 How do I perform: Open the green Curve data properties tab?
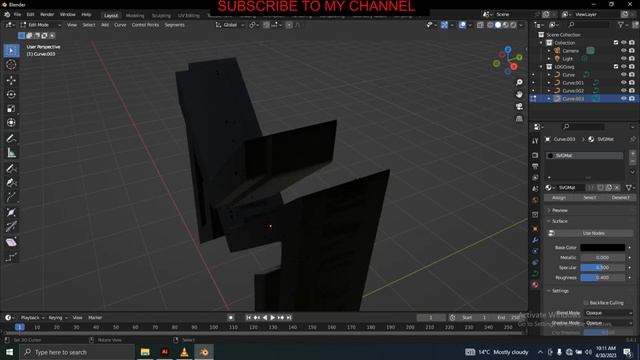point(535,273)
